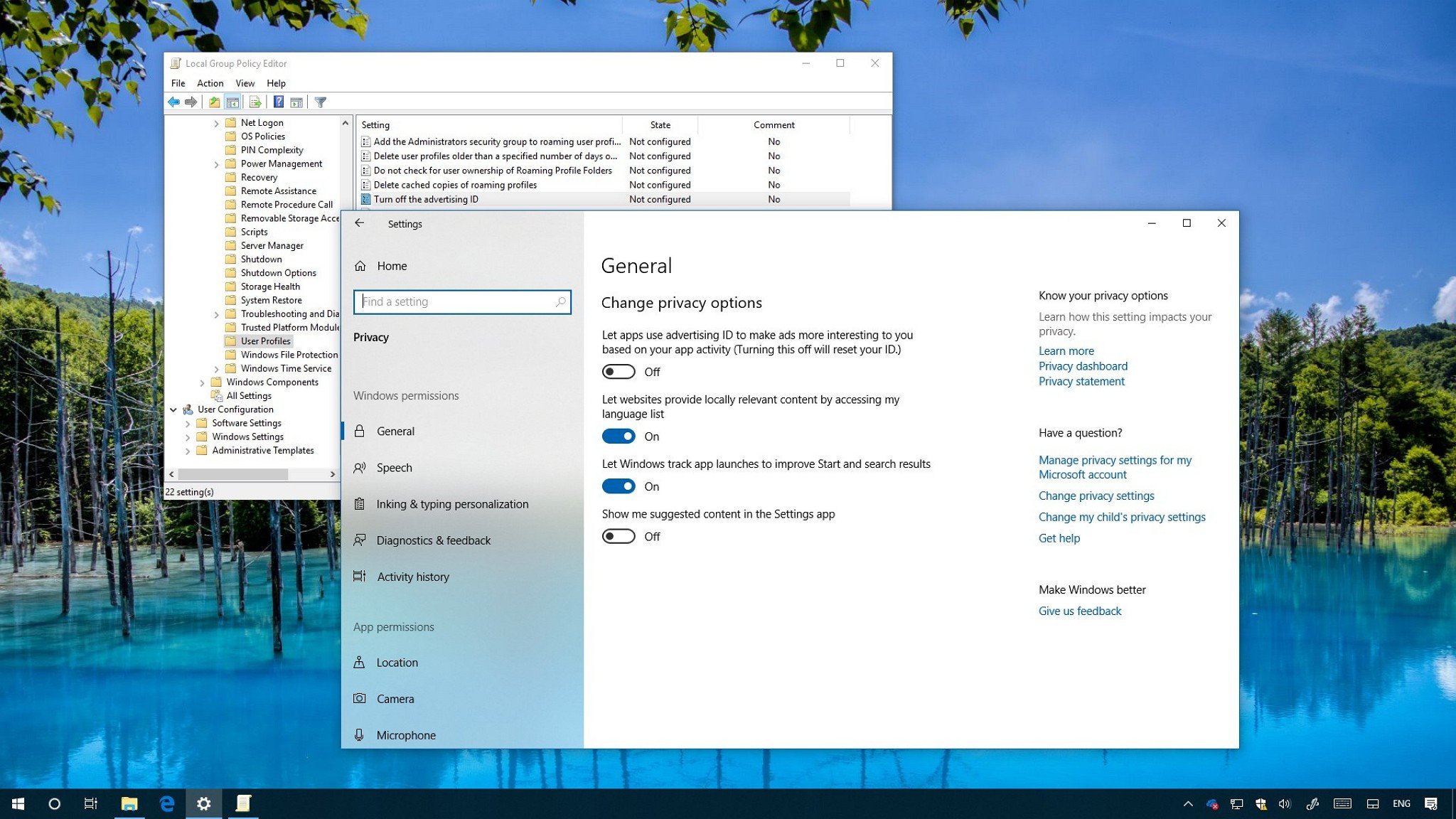Select the All Settings tree item

248,396
